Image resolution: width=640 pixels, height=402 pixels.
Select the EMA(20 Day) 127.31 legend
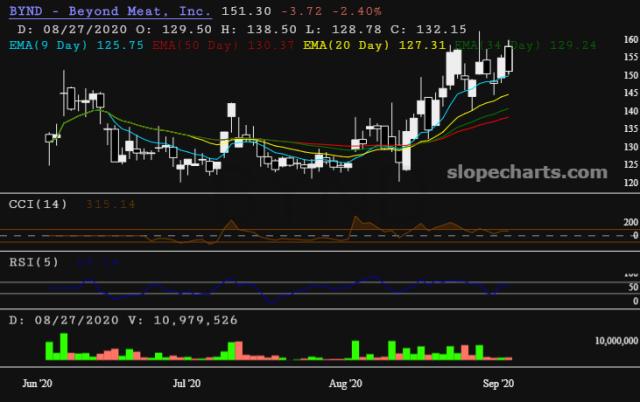click(374, 45)
